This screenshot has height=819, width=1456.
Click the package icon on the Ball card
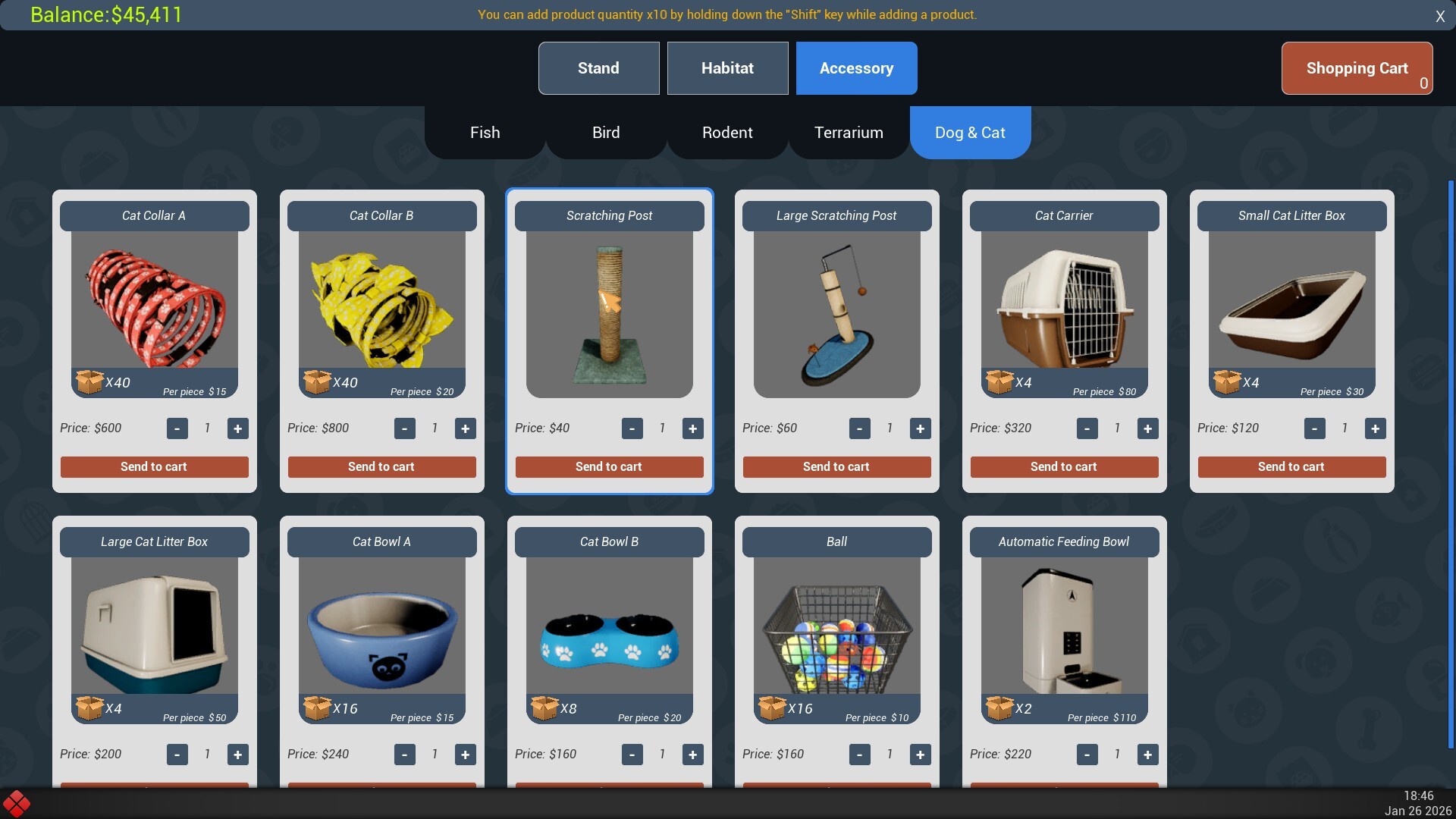tap(771, 708)
